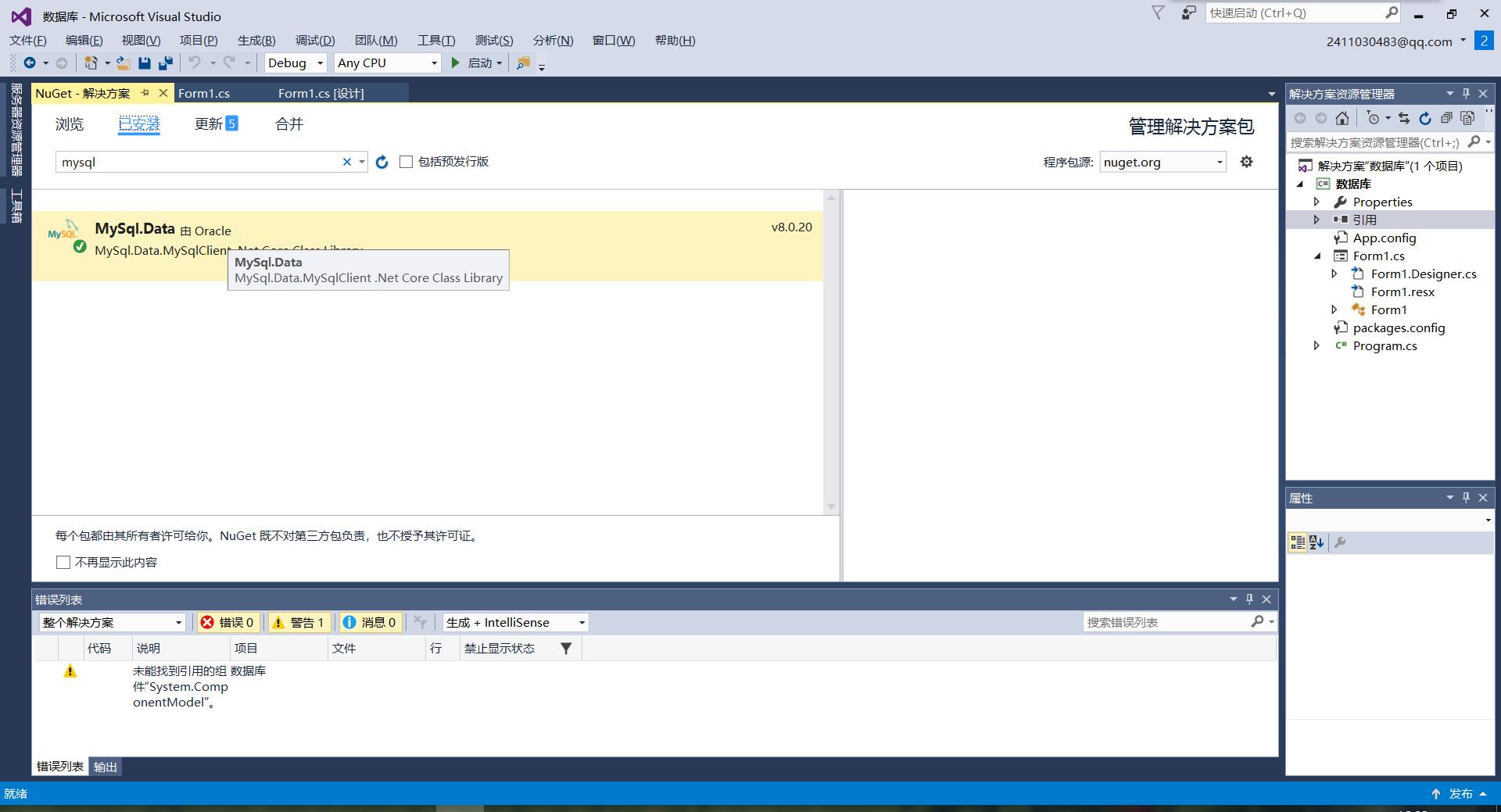Click Home icon in Solution Explorer
Screen dimensions: 1501x812
tap(1342, 118)
